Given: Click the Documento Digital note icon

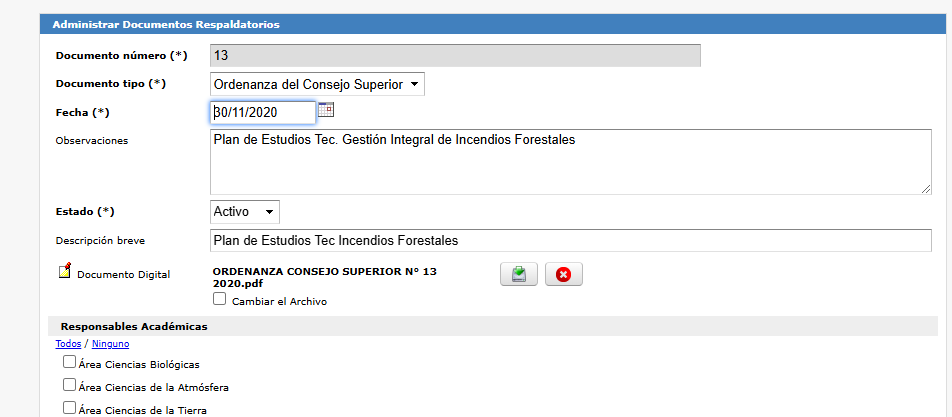Looking at the screenshot, I should (65, 271).
